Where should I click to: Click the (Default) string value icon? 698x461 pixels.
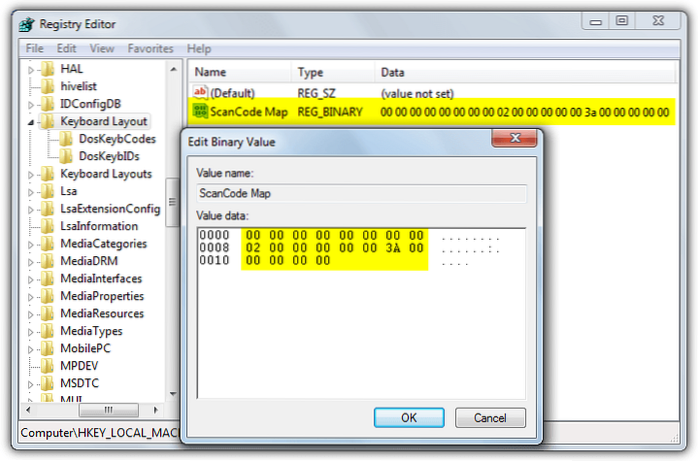[x=200, y=92]
